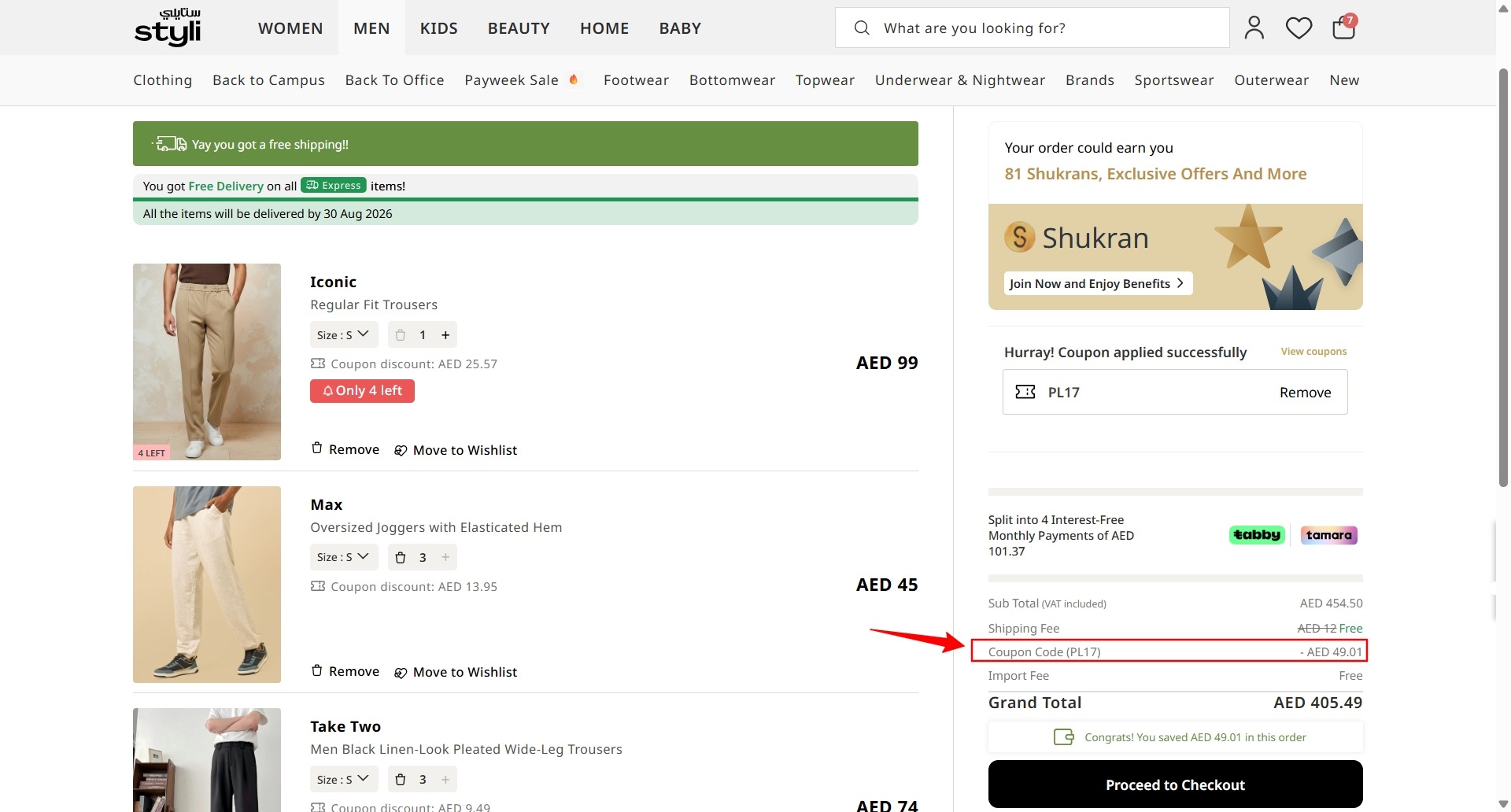Viewport: 1511px width, 812px height.
Task: Click the Iconic item price AED 99
Action: click(887, 363)
